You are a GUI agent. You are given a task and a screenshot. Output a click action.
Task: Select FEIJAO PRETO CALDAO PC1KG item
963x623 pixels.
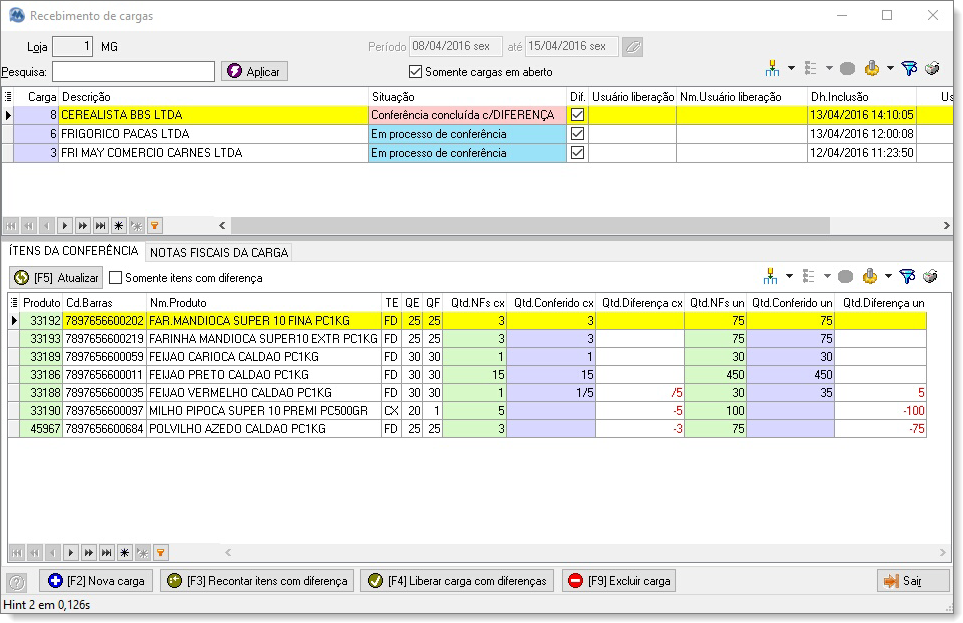coord(467,375)
